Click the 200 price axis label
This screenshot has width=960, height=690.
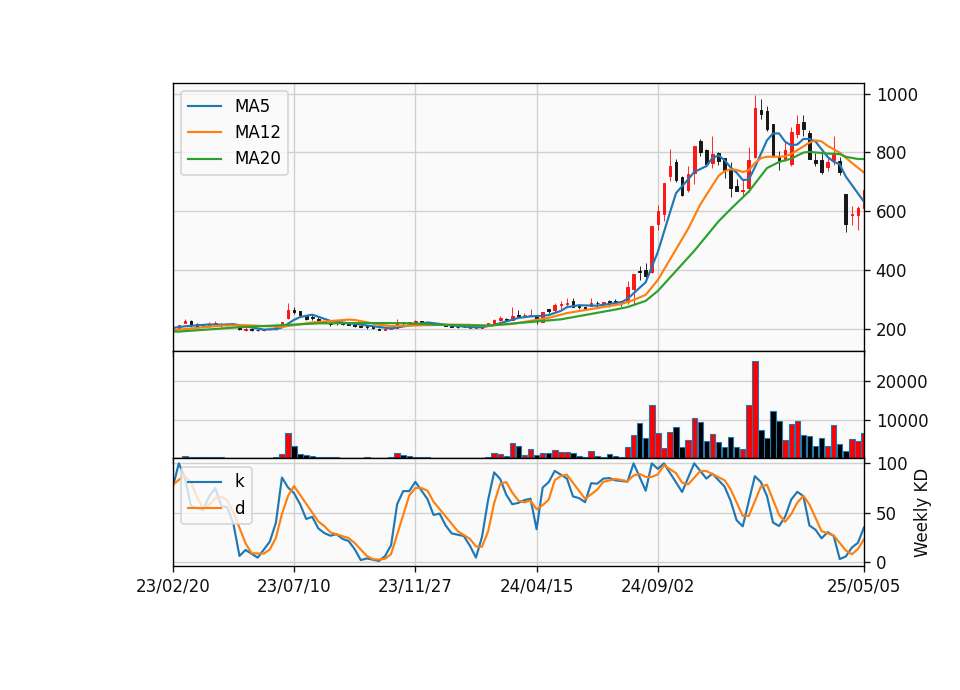coord(891,329)
